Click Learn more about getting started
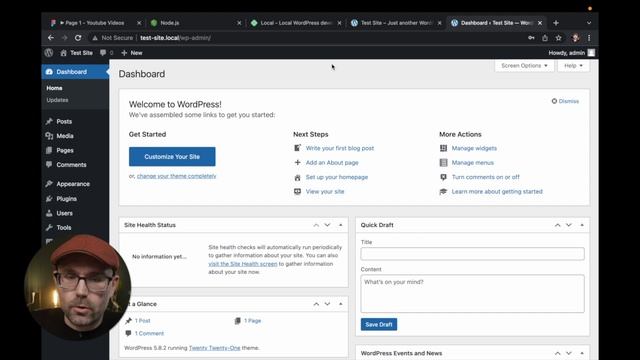This screenshot has height=360, width=640. [497, 191]
